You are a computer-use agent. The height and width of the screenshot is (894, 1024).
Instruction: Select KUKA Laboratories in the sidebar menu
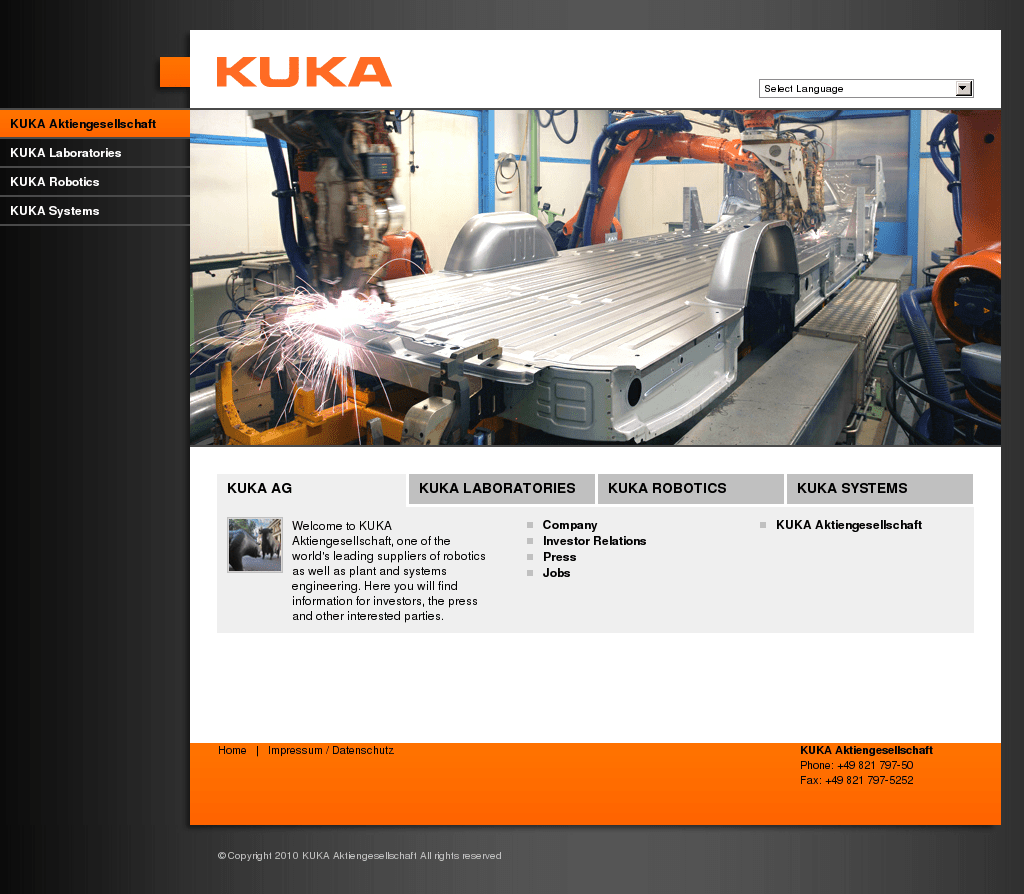pyautogui.click(x=66, y=153)
